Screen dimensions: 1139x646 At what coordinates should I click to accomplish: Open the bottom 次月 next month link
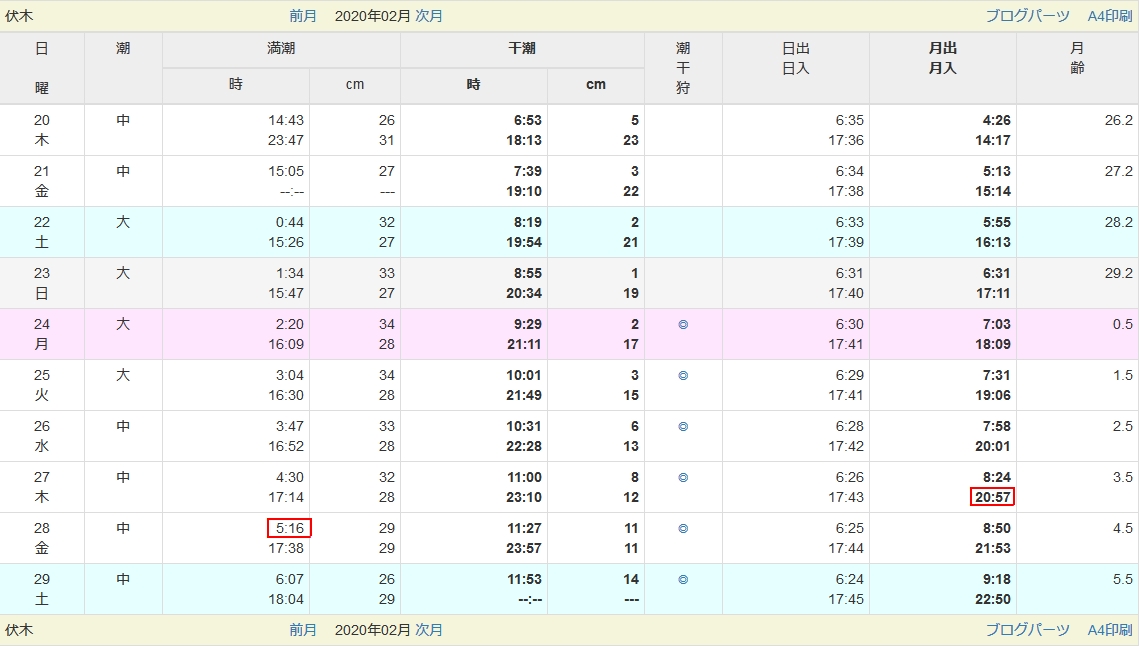[x=429, y=630]
